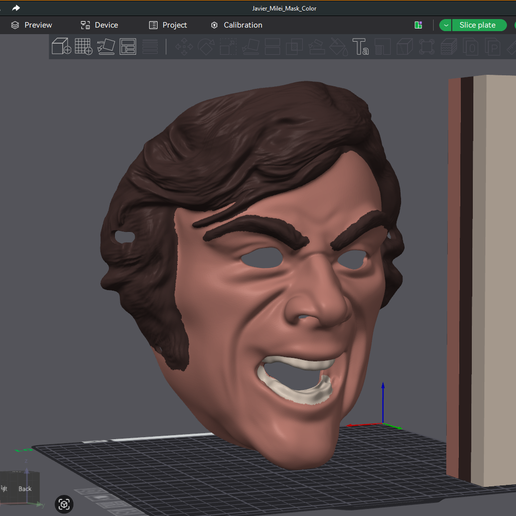
Task: Open the Support painting tool
Action: click(316, 46)
